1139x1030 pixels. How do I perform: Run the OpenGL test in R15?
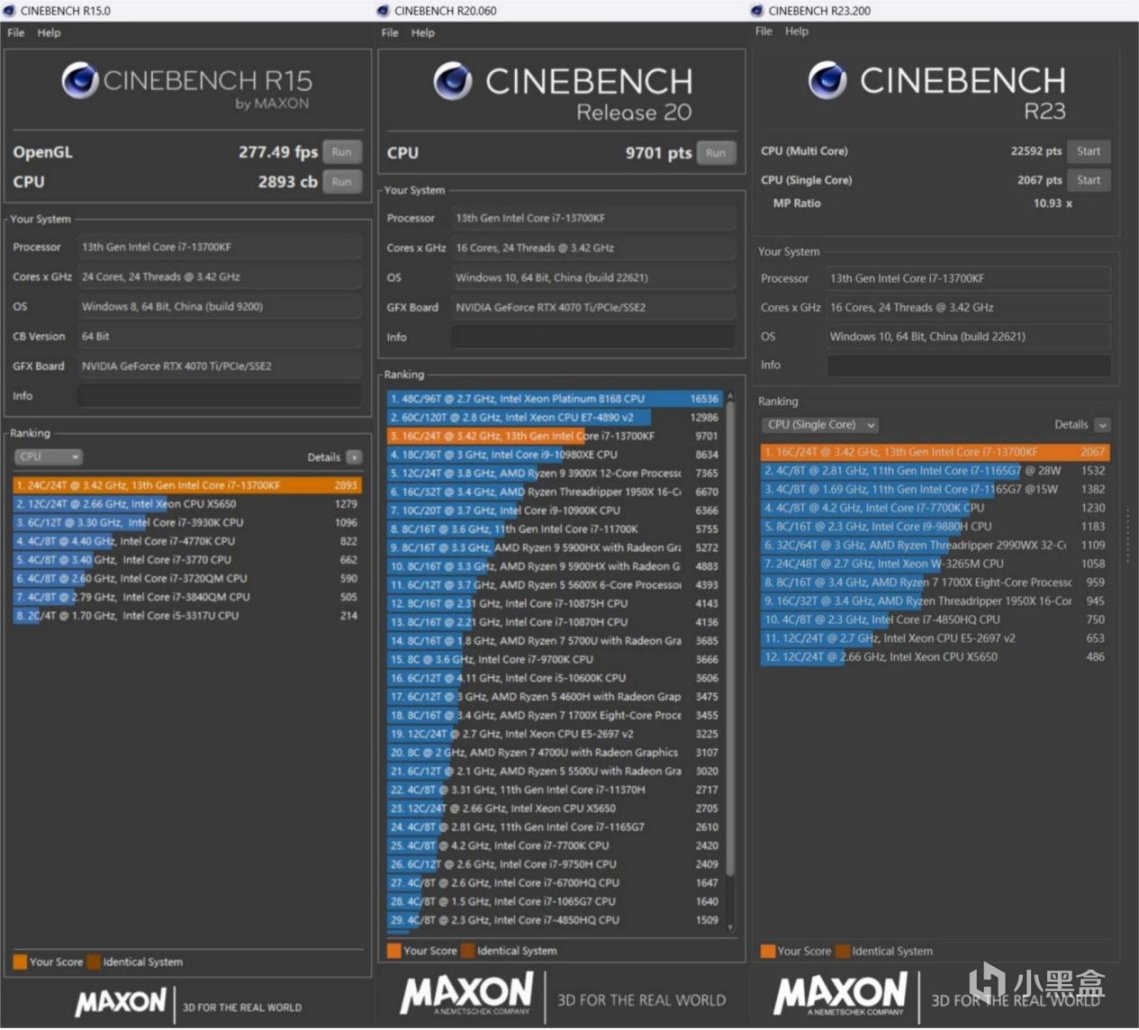342,152
